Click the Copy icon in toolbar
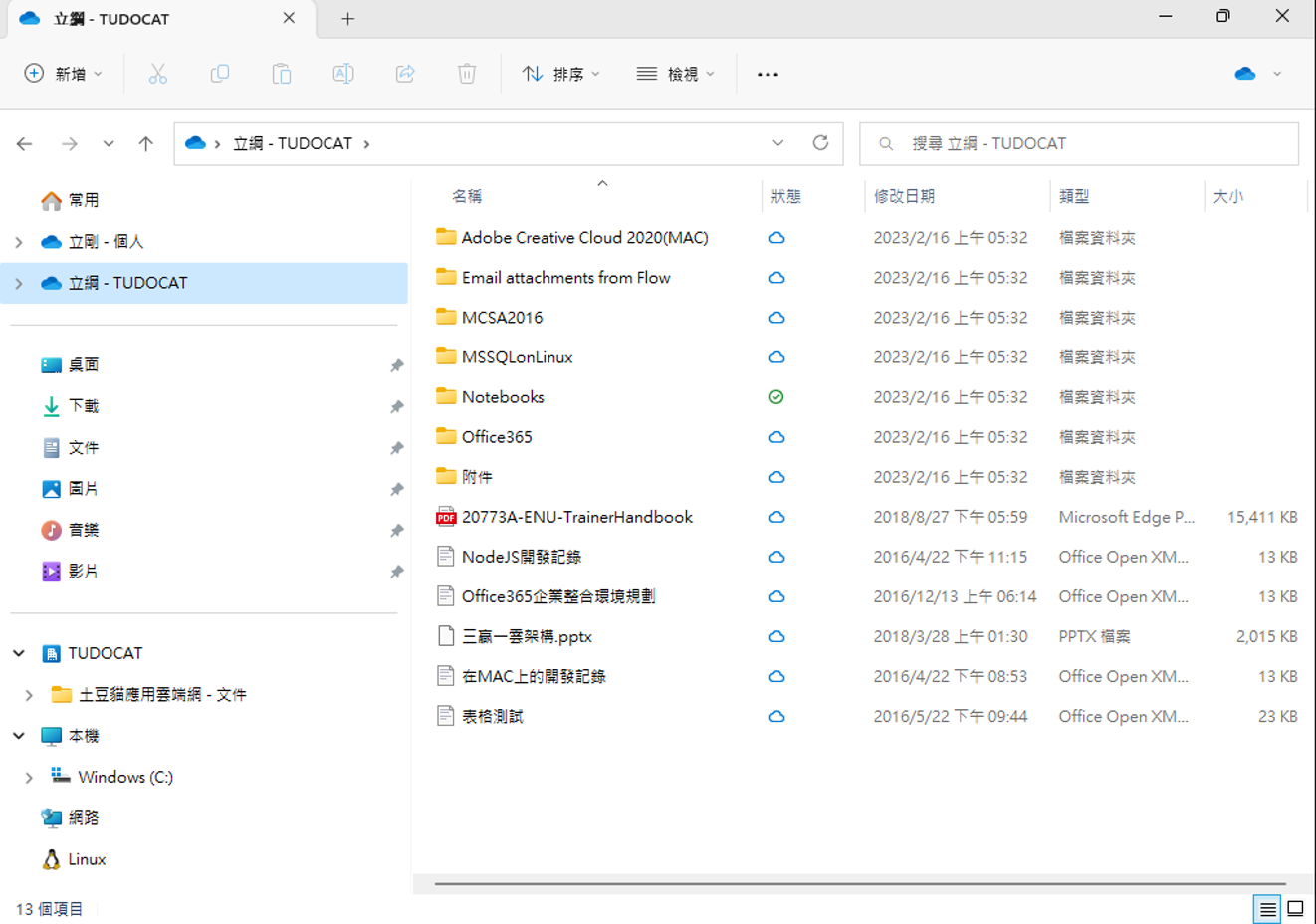The image size is (1316, 924). click(220, 74)
